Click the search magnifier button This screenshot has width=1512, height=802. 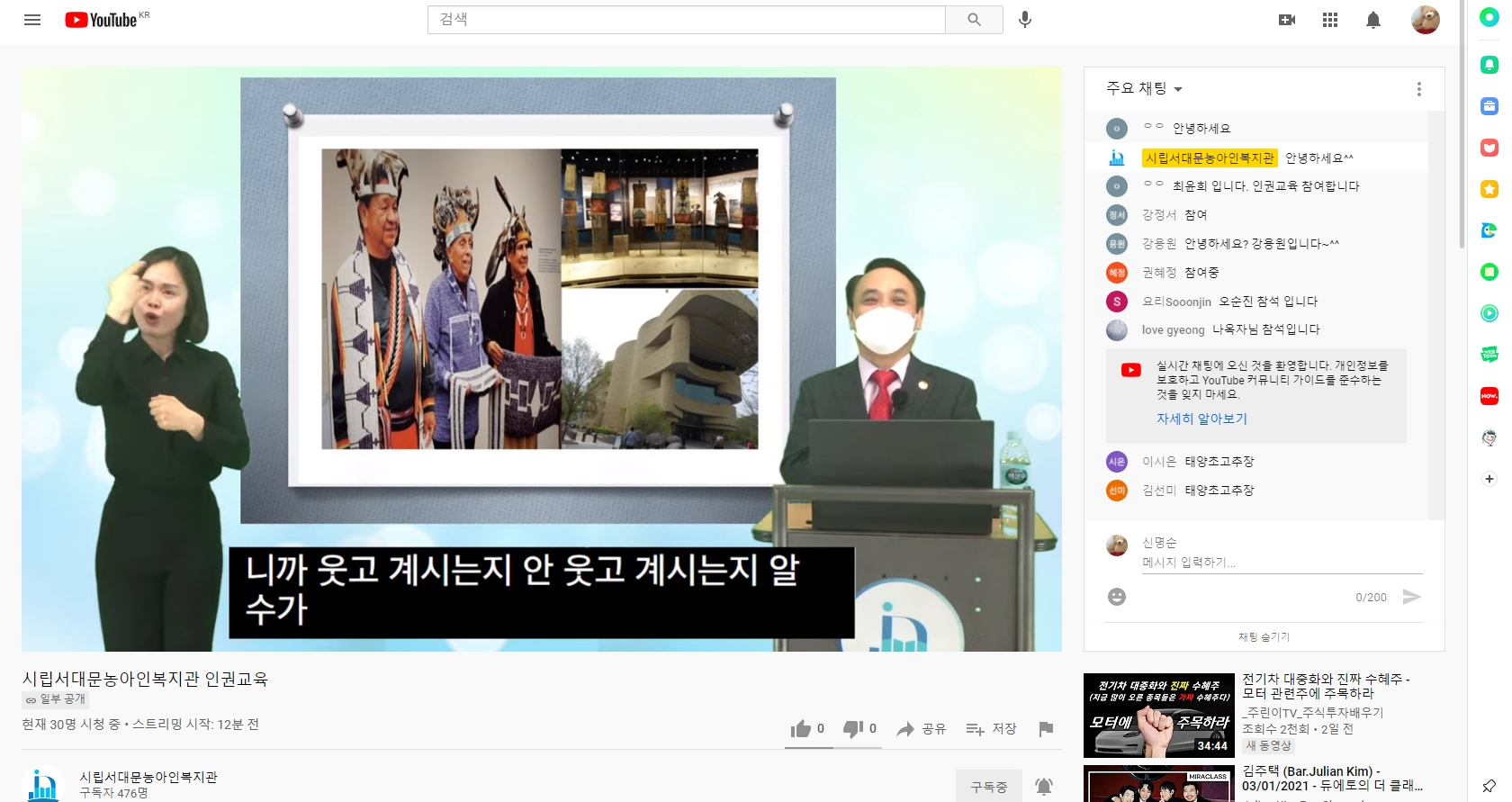(974, 20)
